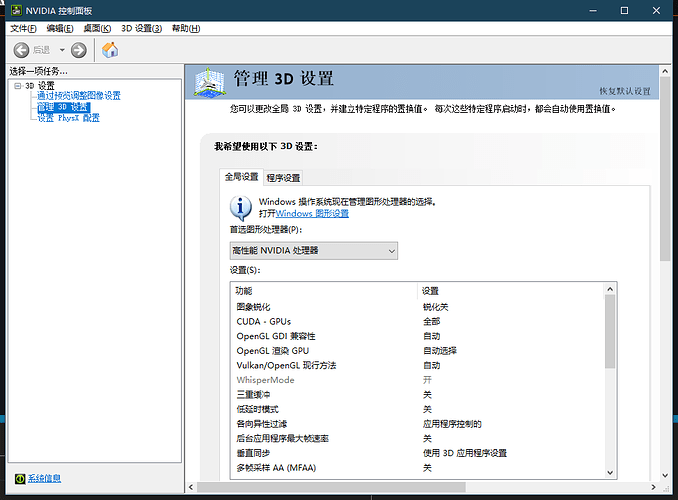This screenshot has width=678, height=500.
Task: Click the settings list scroll-up arrow
Action: (610, 289)
